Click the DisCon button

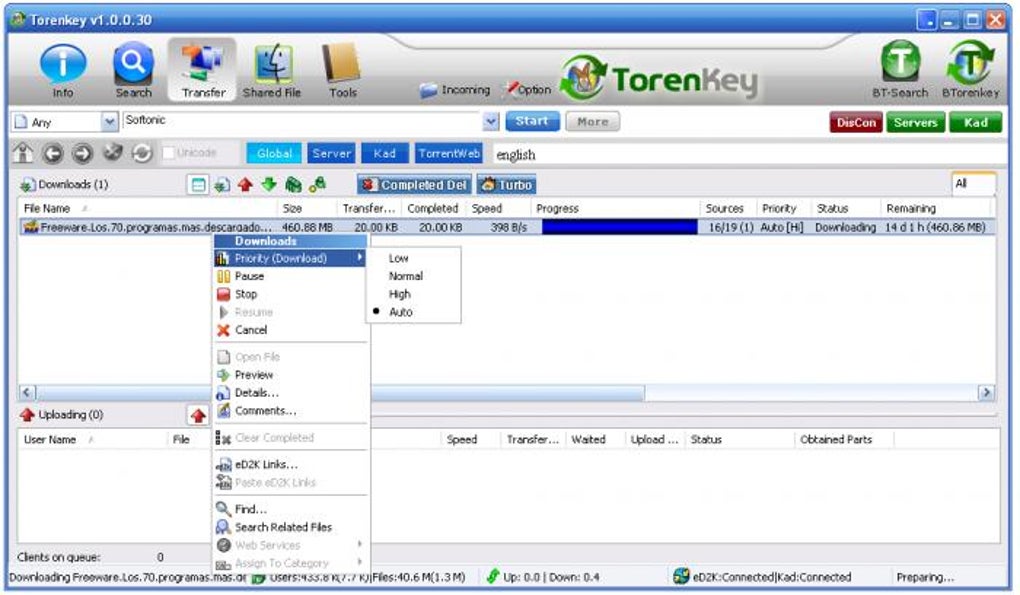(x=855, y=122)
